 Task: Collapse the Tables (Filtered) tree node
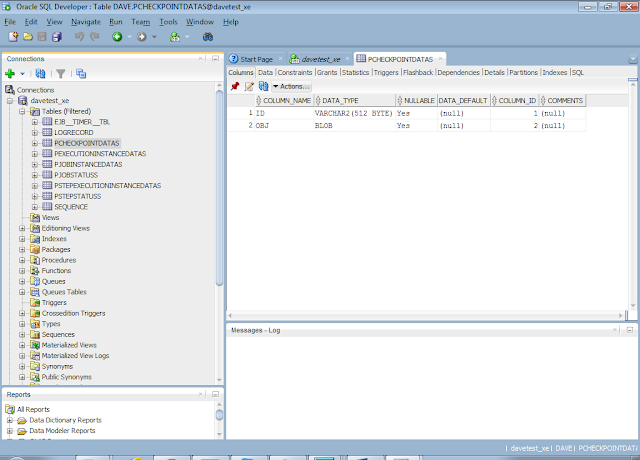click(x=22, y=111)
